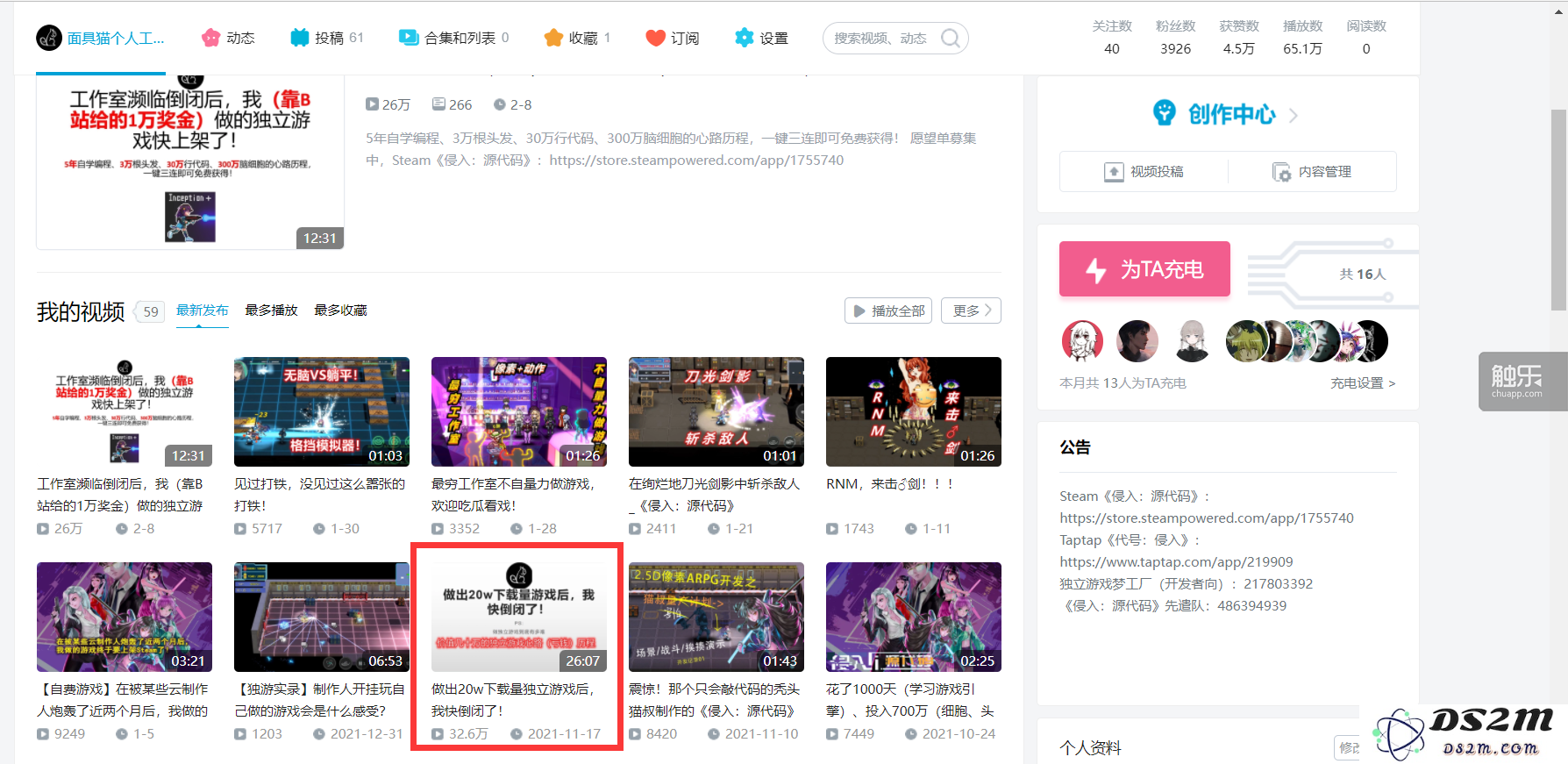
Task: Click the gear icon next to 设置
Action: point(745,38)
